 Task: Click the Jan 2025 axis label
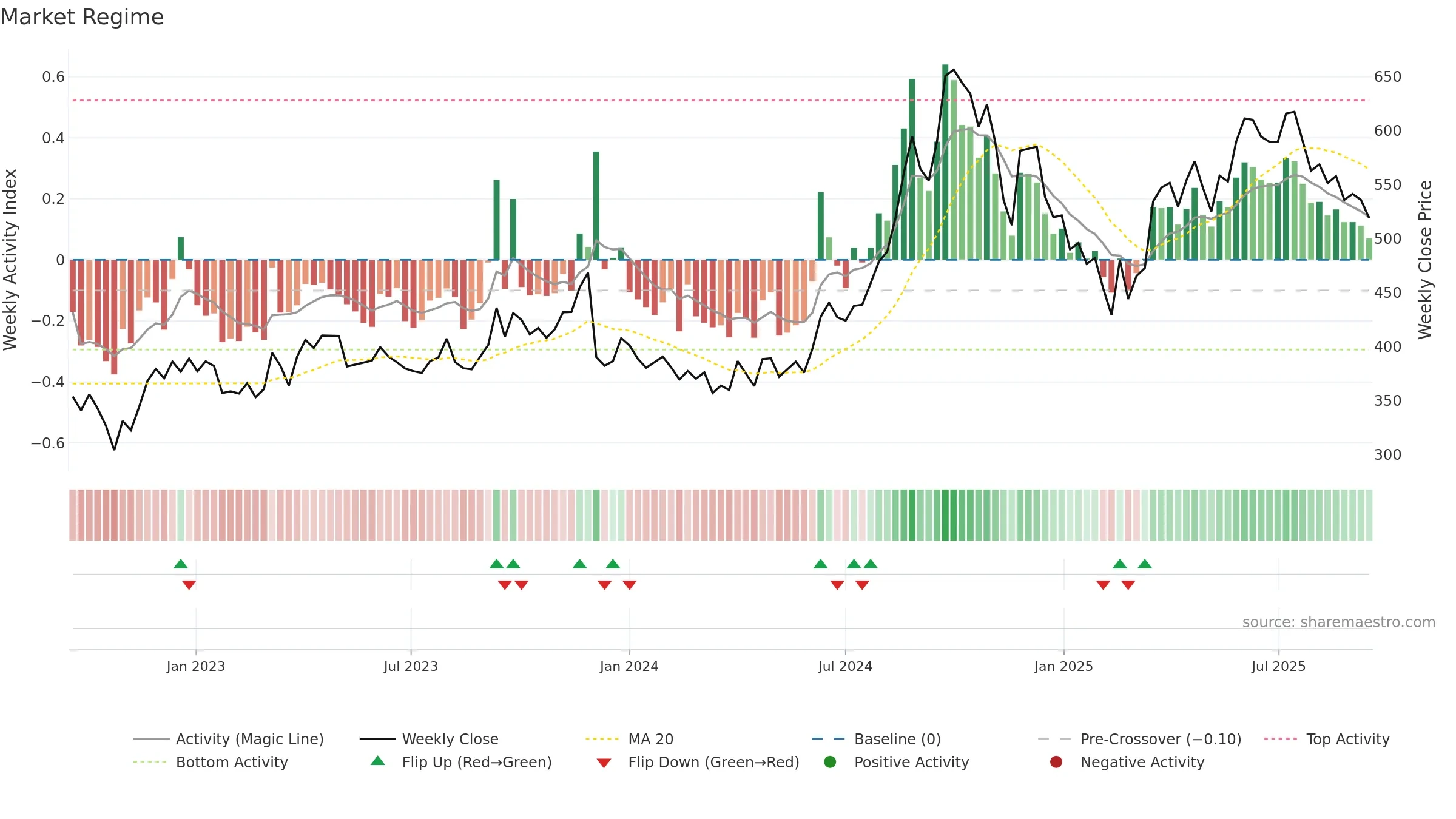click(1063, 667)
